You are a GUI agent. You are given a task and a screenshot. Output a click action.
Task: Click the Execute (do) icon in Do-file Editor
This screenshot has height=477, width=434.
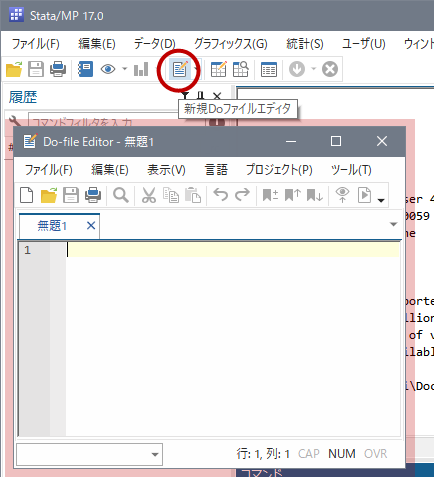364,195
